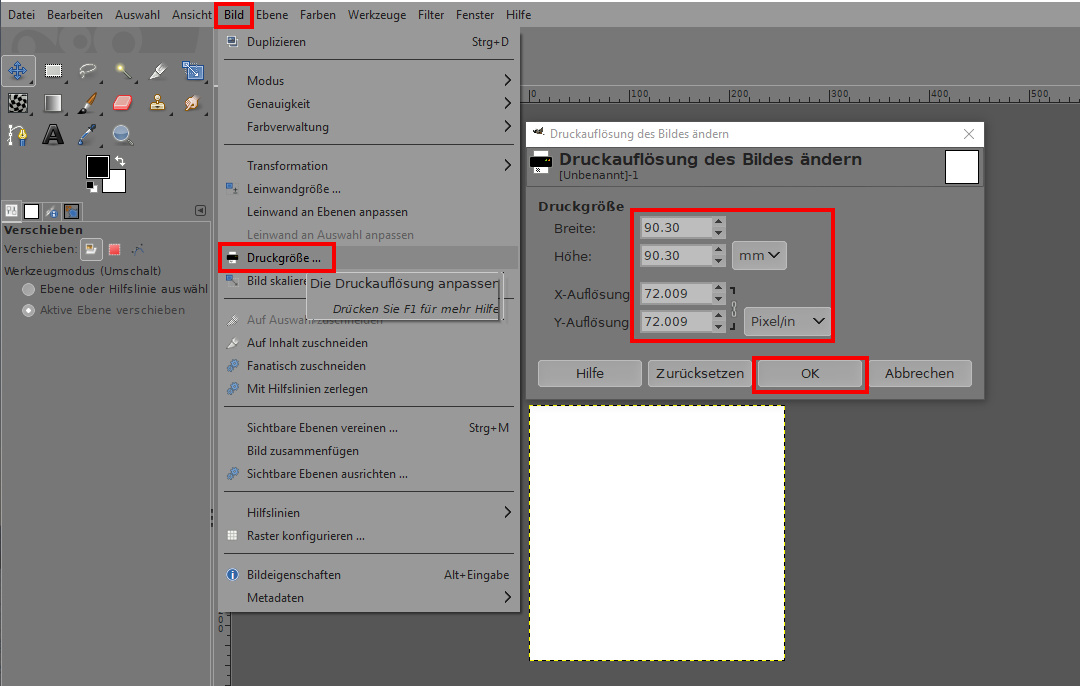1080x686 pixels.
Task: Increase X-Auflösung with up arrow
Action: click(719, 289)
